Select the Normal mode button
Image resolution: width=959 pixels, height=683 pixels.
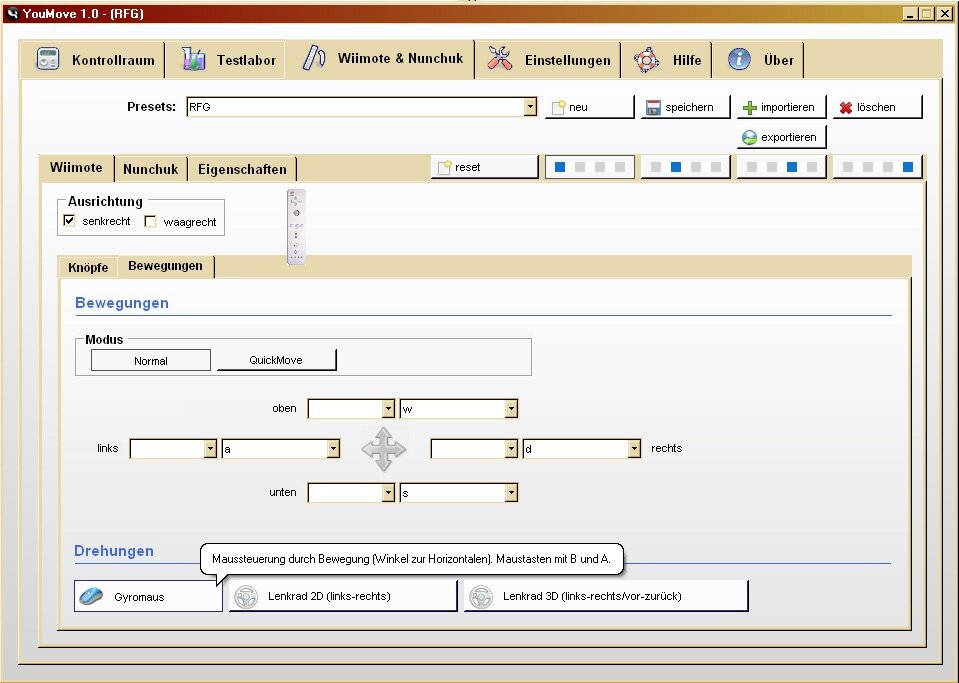pos(151,360)
